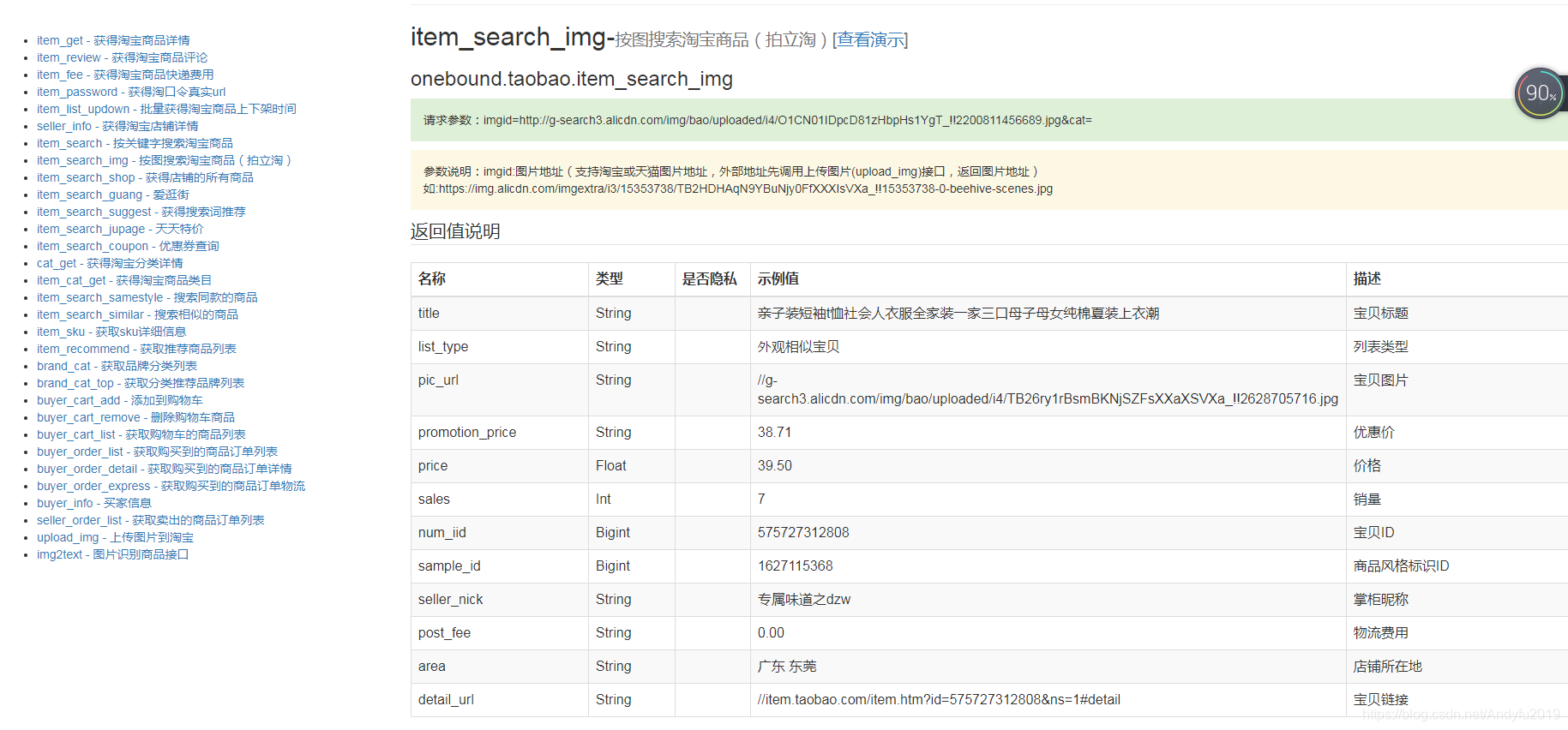Screen dimensions: 1568x730
Task: Open seller_info 获得淘宝店铺详情 link
Action: tap(117, 126)
